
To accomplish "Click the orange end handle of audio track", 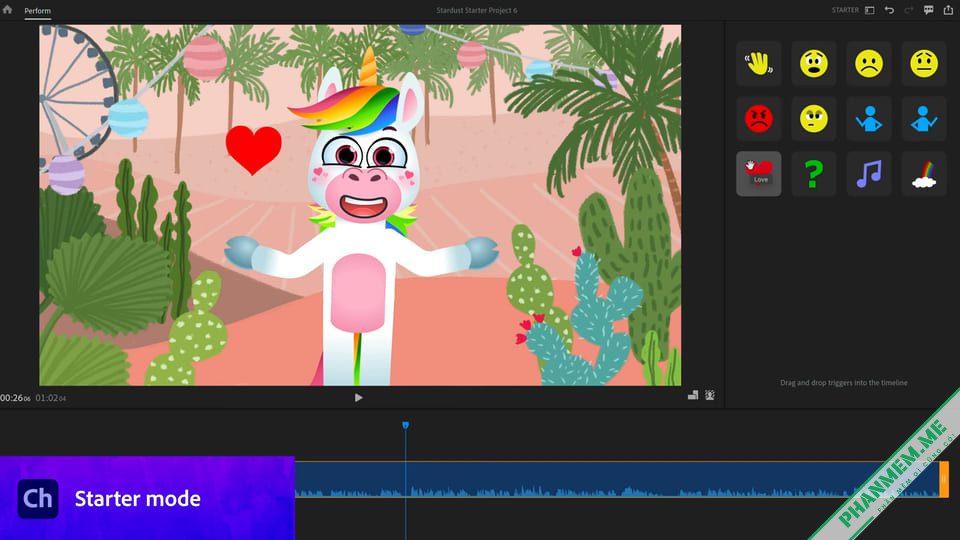I will [x=944, y=479].
